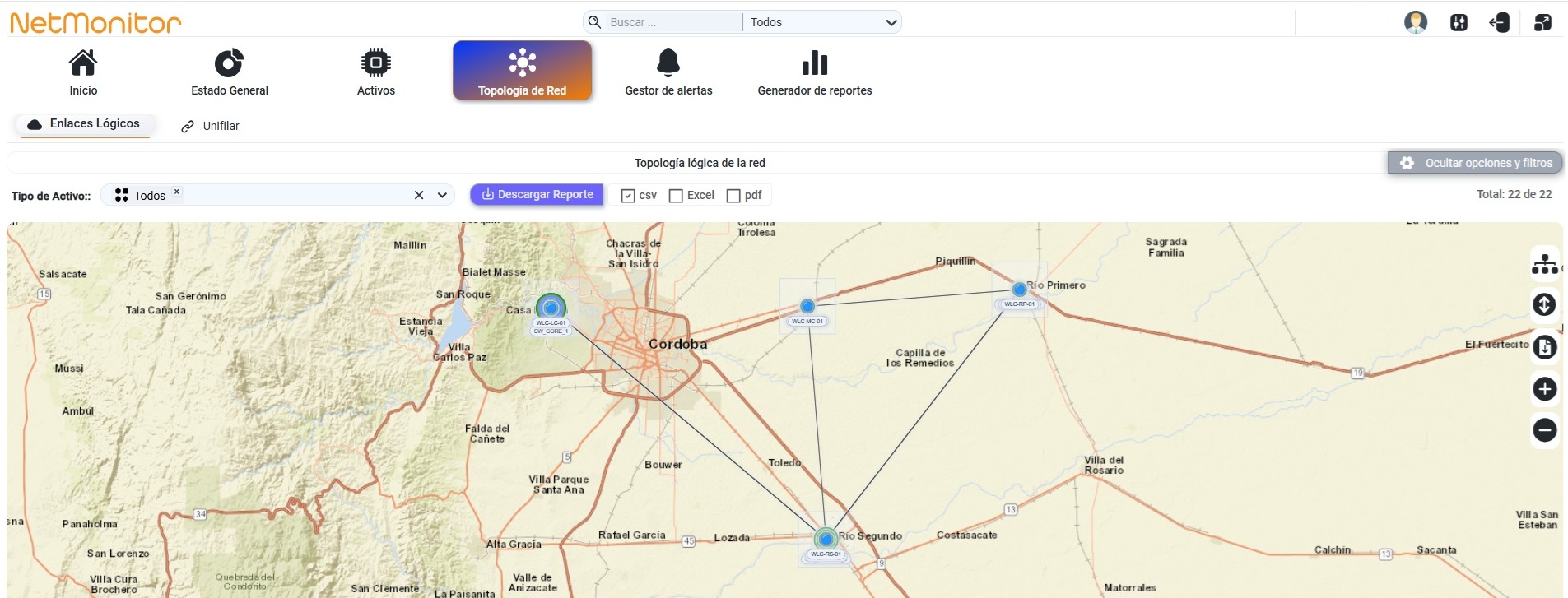Click the Río Segundo map label
This screenshot has width=1568, height=598.
870,536
